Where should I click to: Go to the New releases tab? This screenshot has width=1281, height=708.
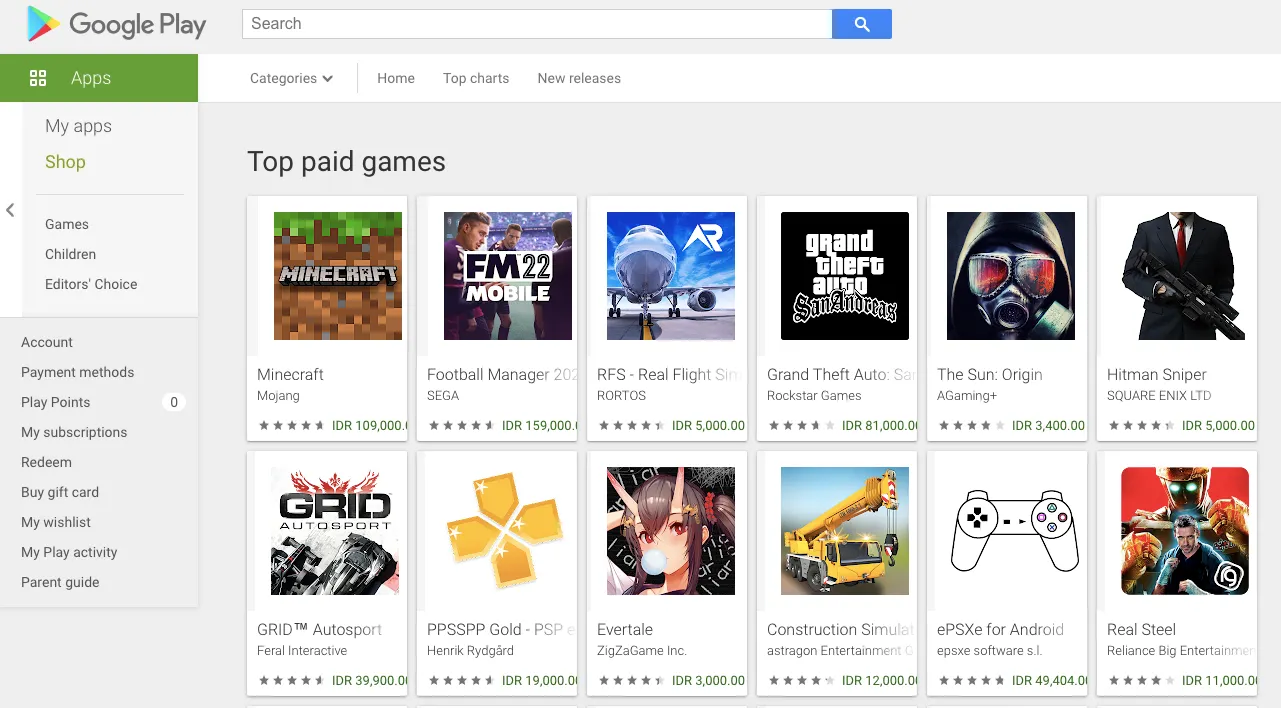579,78
